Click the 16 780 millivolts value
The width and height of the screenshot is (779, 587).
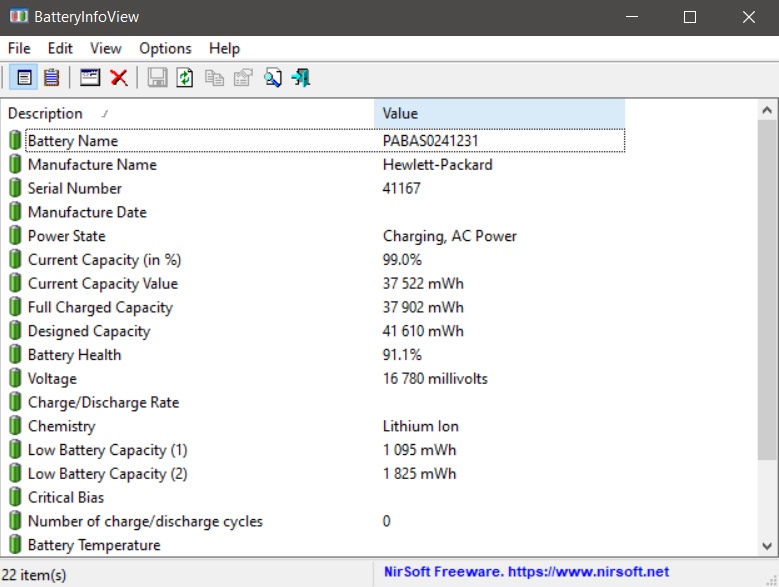click(x=435, y=379)
